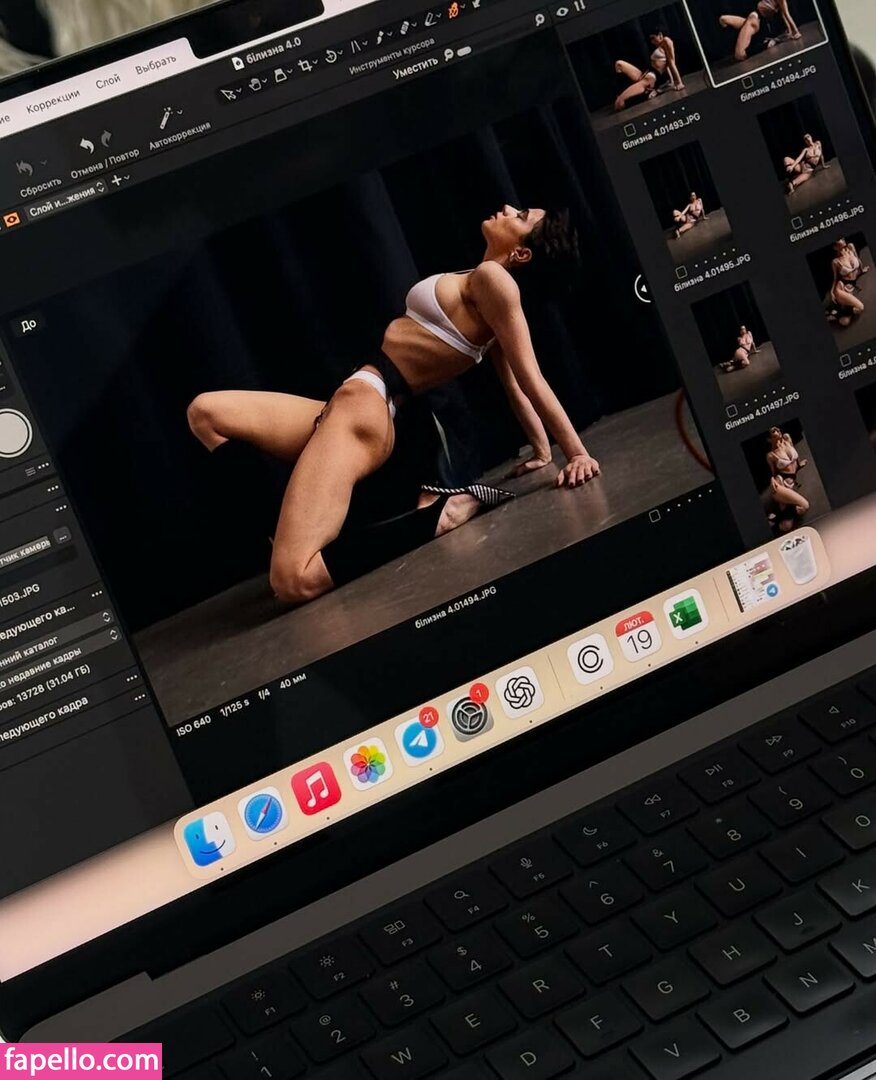The height and width of the screenshot is (1080, 876).
Task: Tick the checkbox for білизна 4.01495.JPG
Action: (x=680, y=272)
